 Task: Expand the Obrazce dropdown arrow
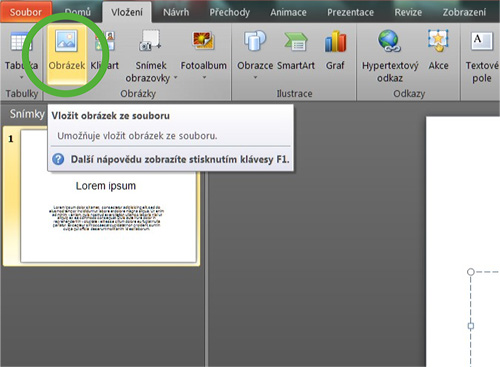[255, 78]
